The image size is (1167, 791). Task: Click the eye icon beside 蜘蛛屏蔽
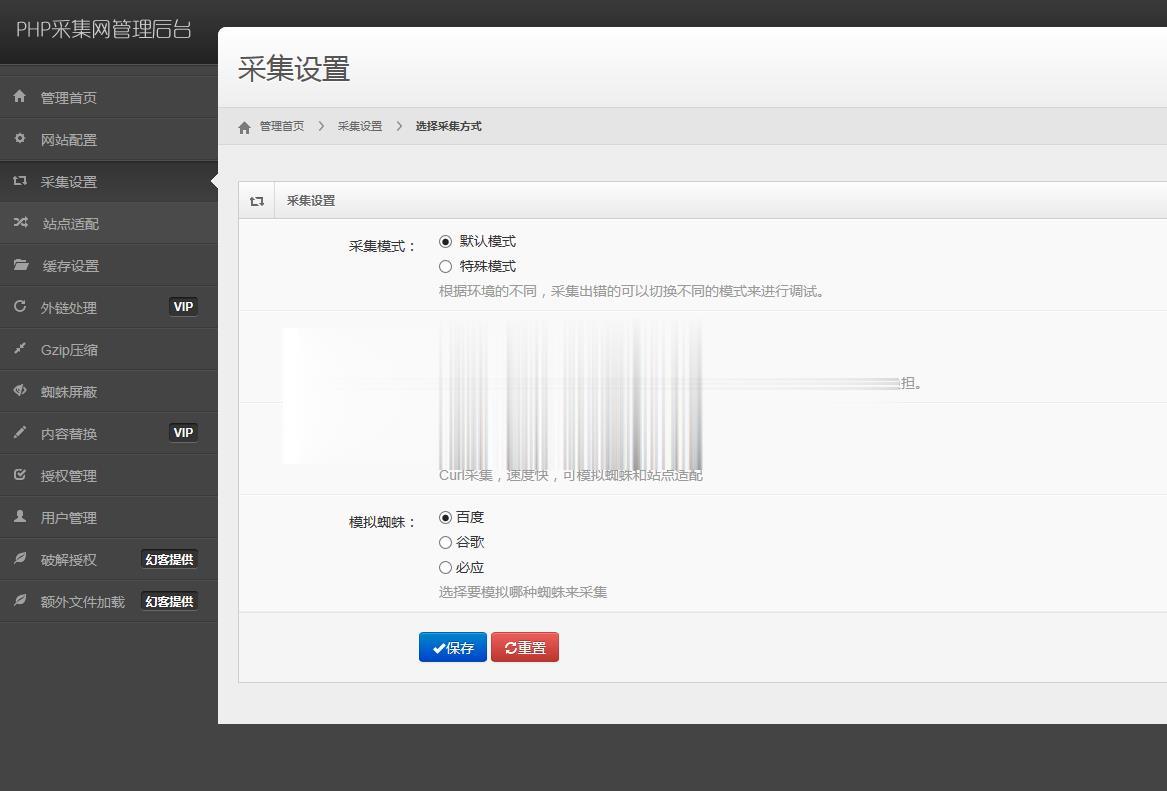pyautogui.click(x=20, y=390)
